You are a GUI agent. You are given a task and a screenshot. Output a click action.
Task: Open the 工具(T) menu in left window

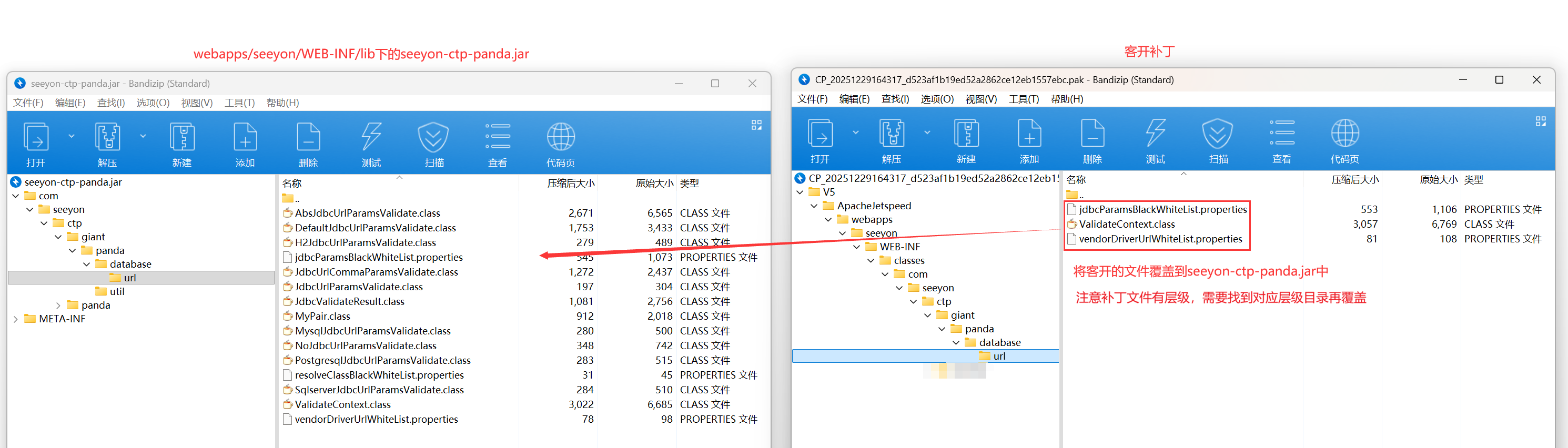click(x=239, y=103)
